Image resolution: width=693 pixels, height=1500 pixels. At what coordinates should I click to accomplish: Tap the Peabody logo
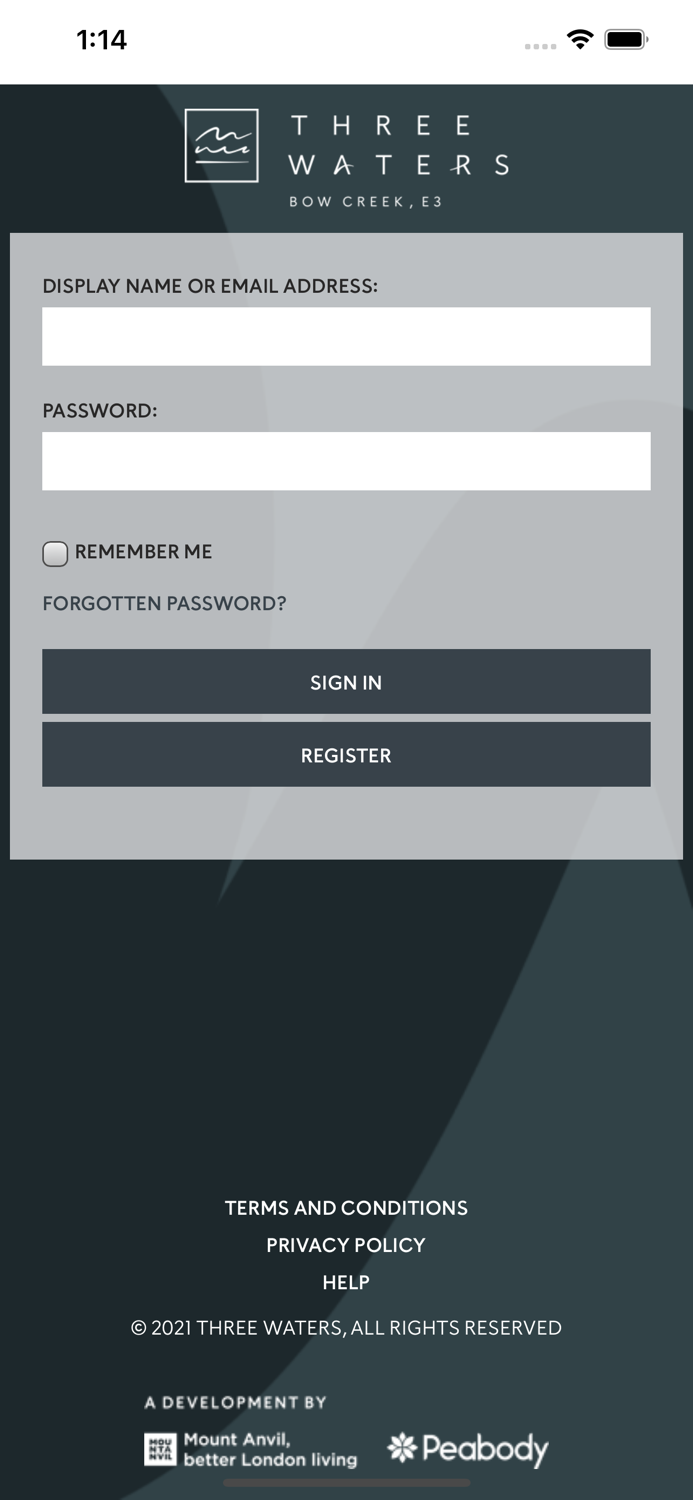(x=468, y=1449)
